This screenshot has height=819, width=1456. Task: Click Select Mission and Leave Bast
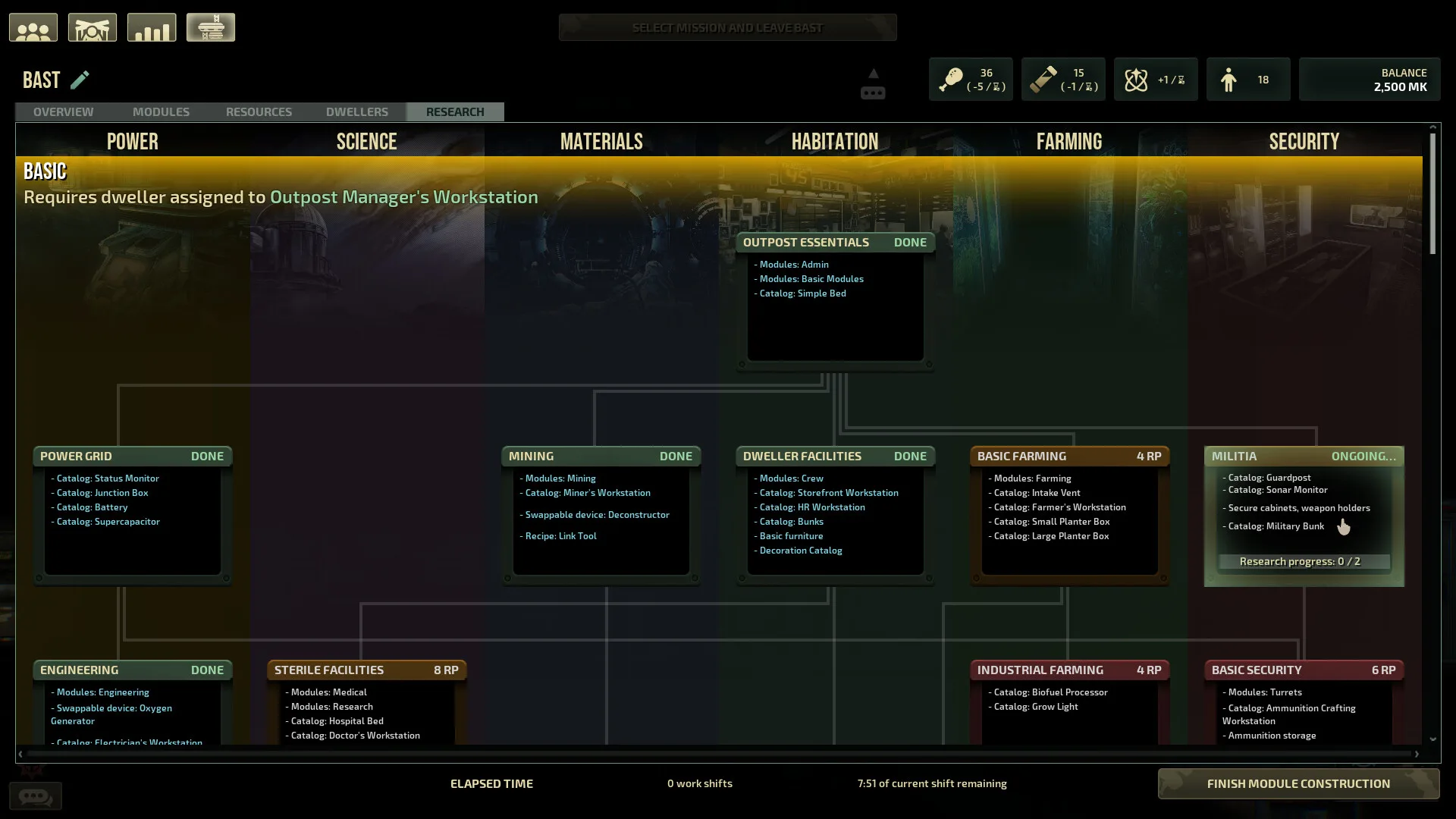click(x=727, y=28)
